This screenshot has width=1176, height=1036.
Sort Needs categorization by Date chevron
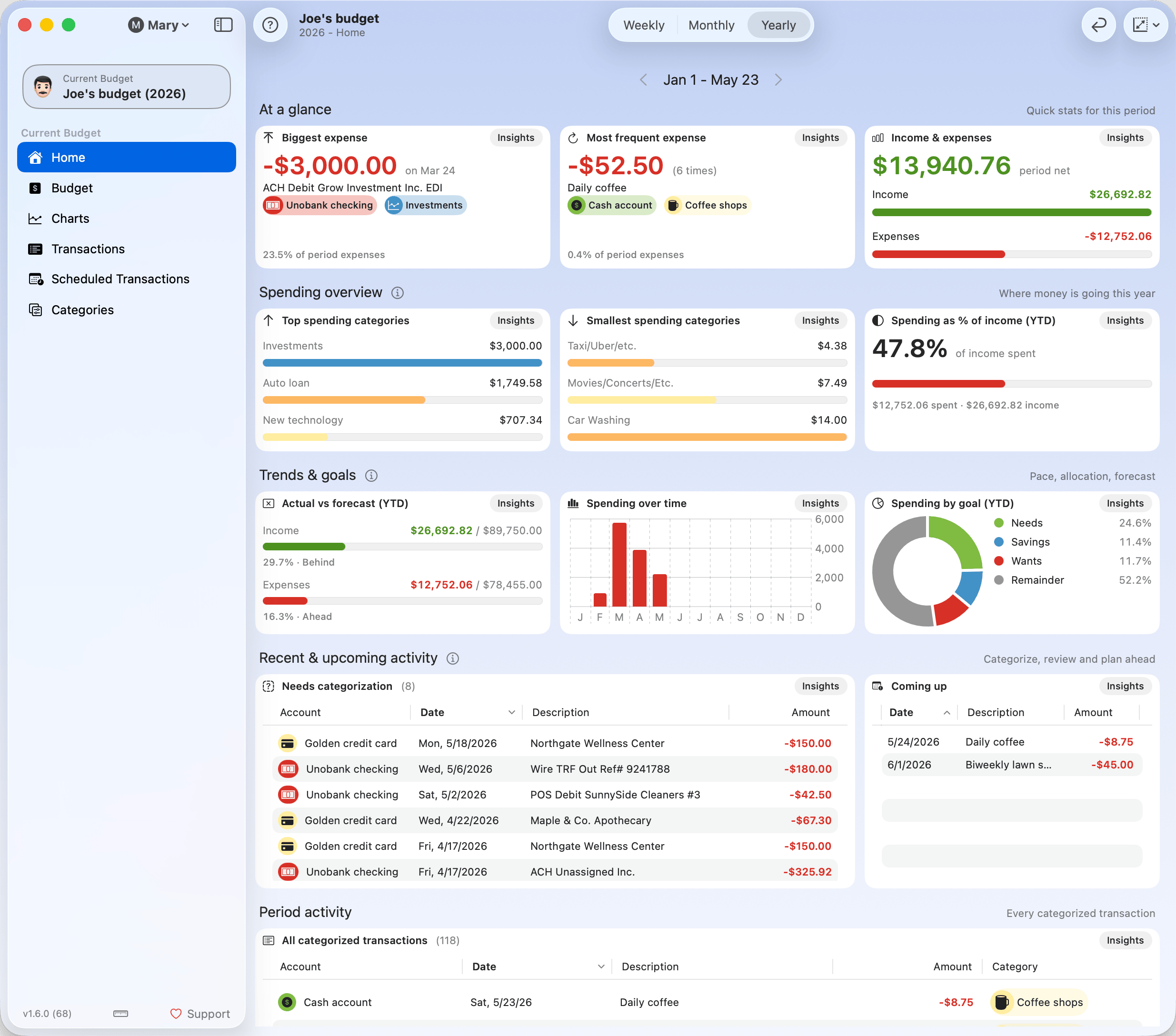click(x=511, y=713)
